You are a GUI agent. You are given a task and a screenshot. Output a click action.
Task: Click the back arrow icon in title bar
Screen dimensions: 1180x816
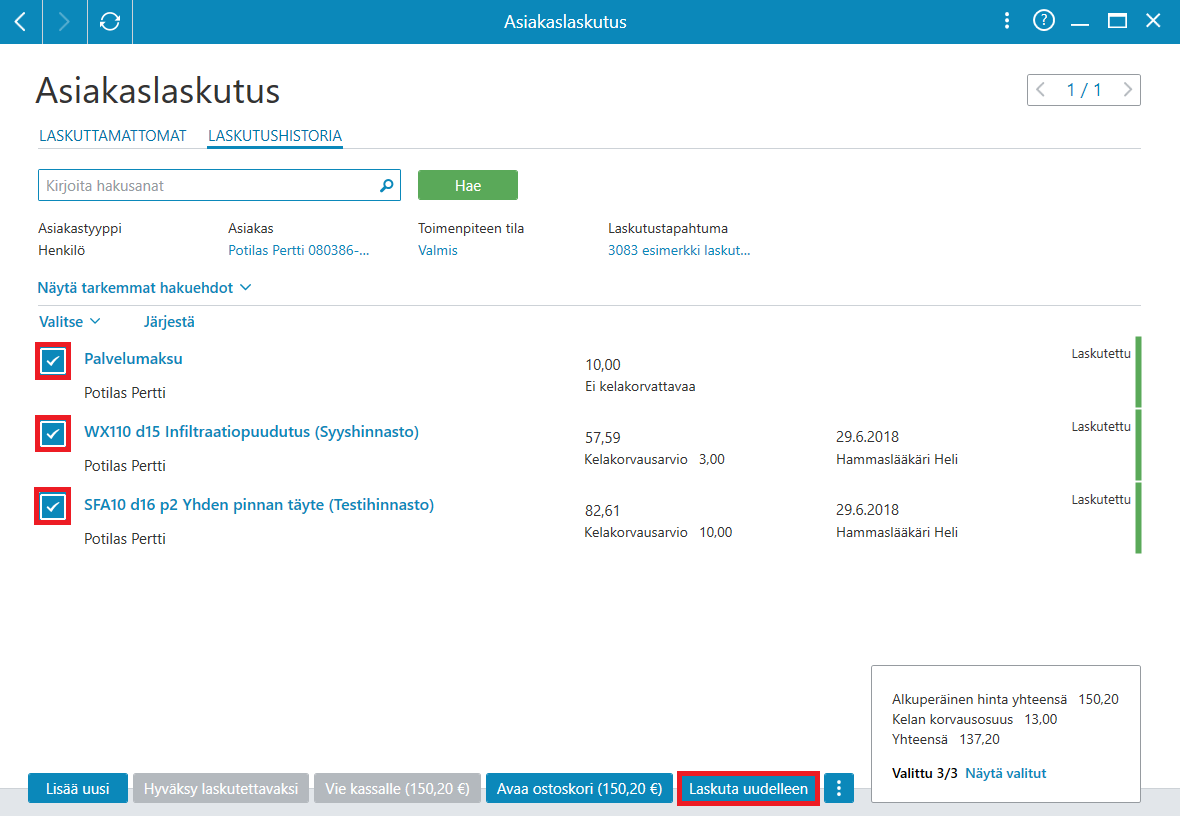20,22
